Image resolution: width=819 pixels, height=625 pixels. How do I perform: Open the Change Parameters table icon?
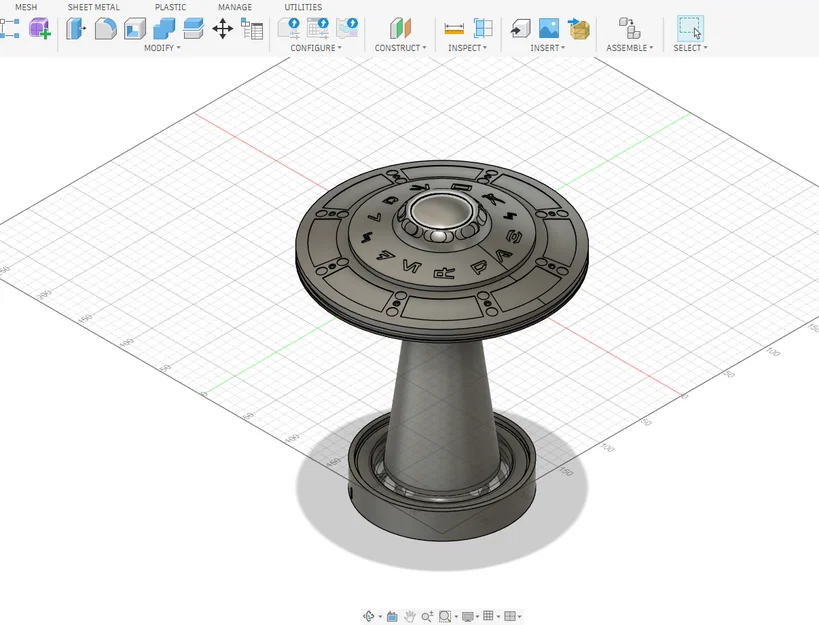[252, 29]
